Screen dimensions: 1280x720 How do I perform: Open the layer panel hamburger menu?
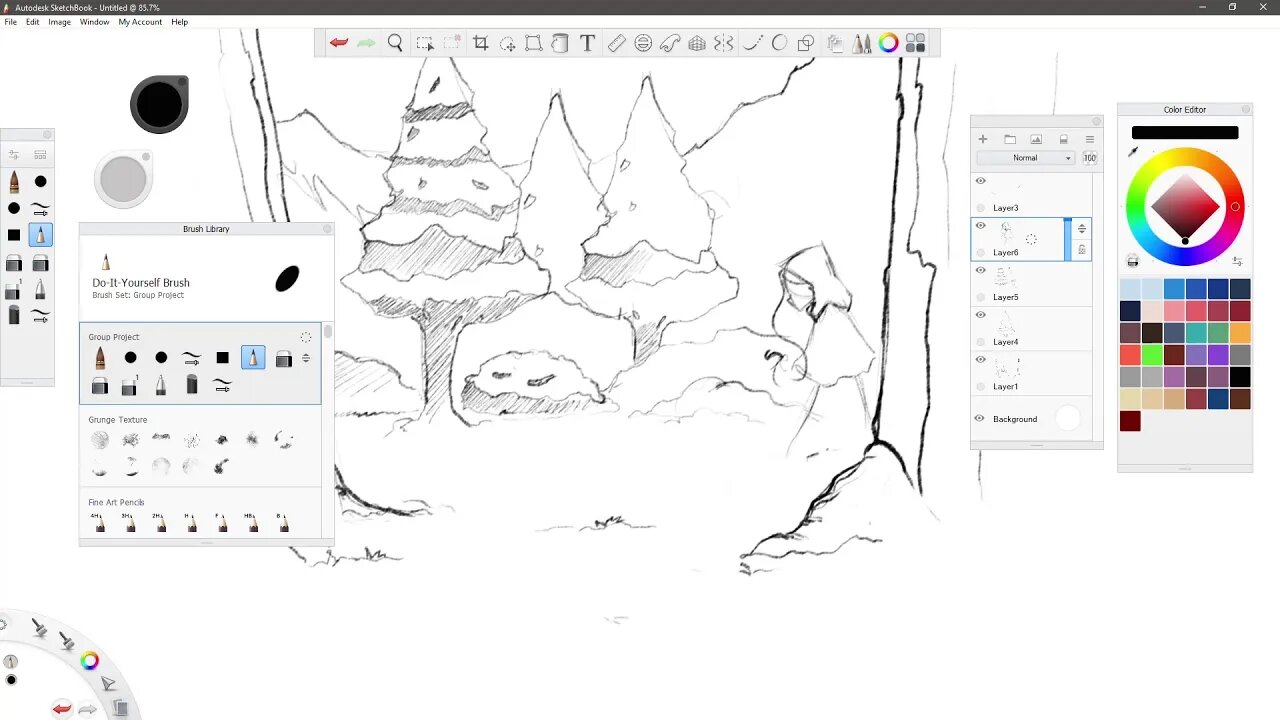(1090, 139)
